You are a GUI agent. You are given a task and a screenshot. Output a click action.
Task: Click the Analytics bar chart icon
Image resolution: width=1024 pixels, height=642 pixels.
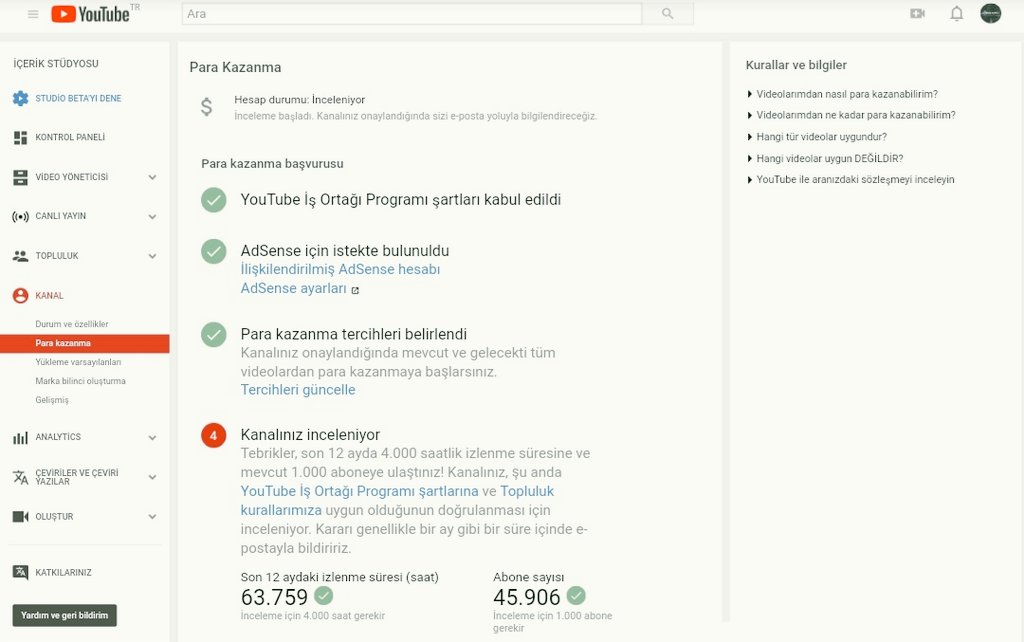(x=20, y=438)
